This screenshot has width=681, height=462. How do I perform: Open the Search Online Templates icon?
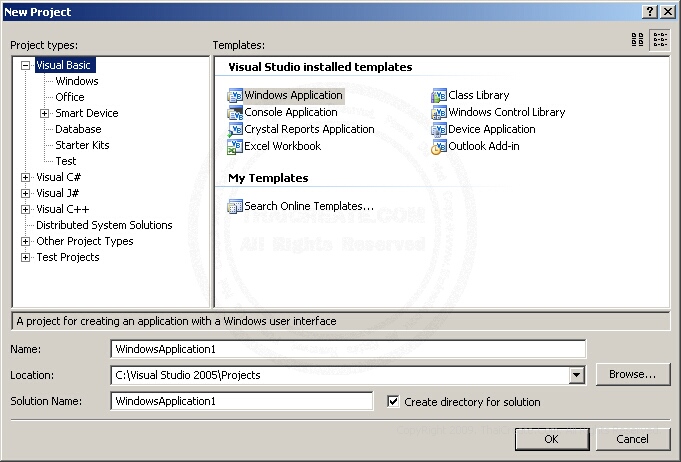pyautogui.click(x=235, y=206)
